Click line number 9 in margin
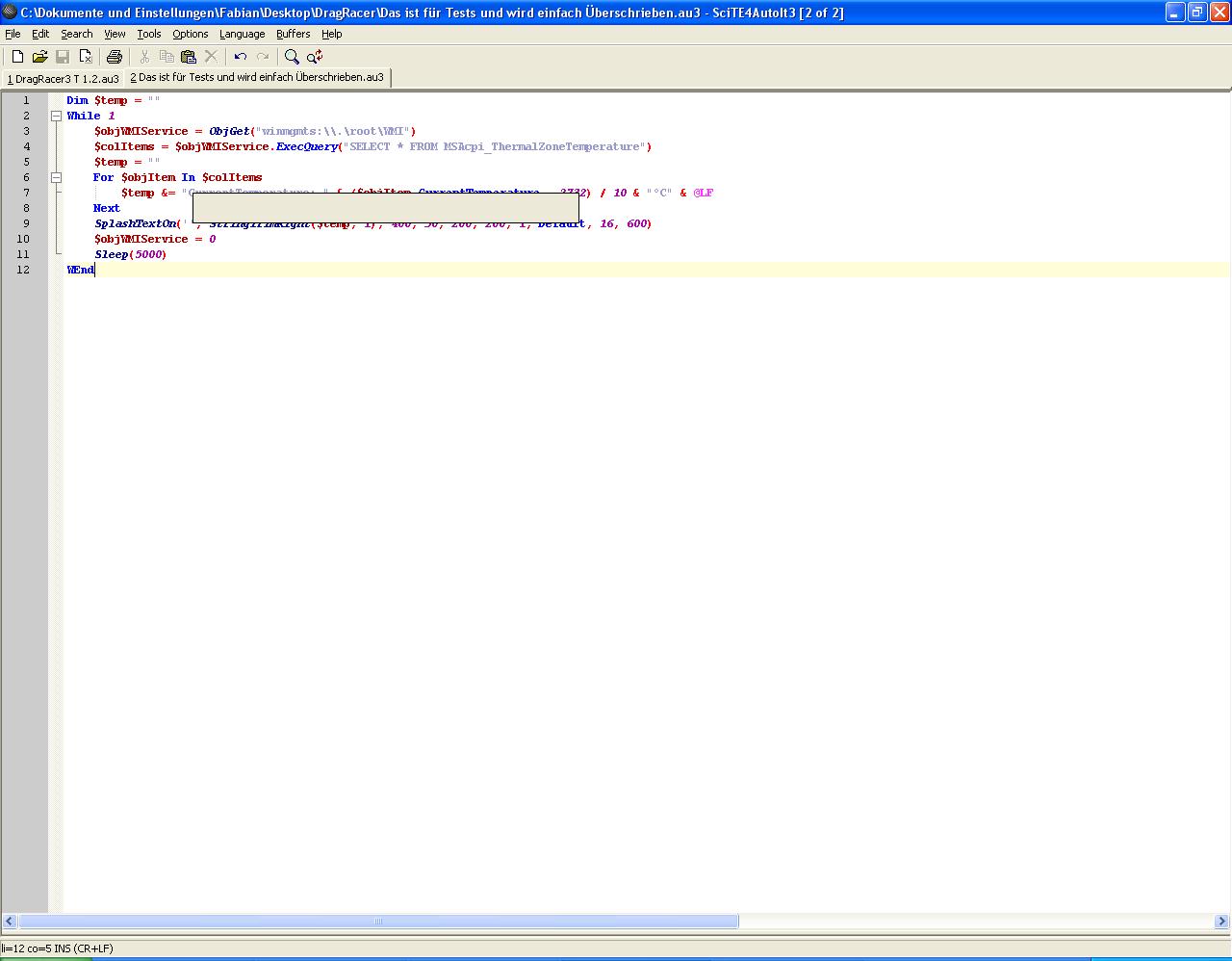This screenshot has height=961, width=1232. click(x=26, y=223)
